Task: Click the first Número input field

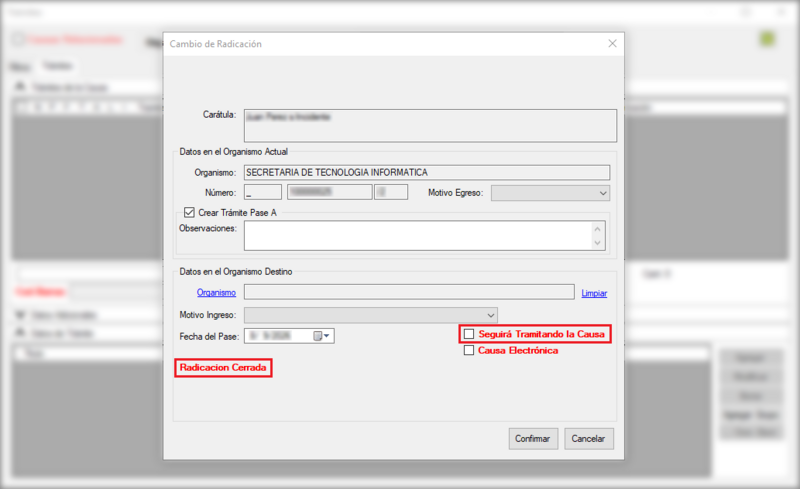Action: click(263, 192)
